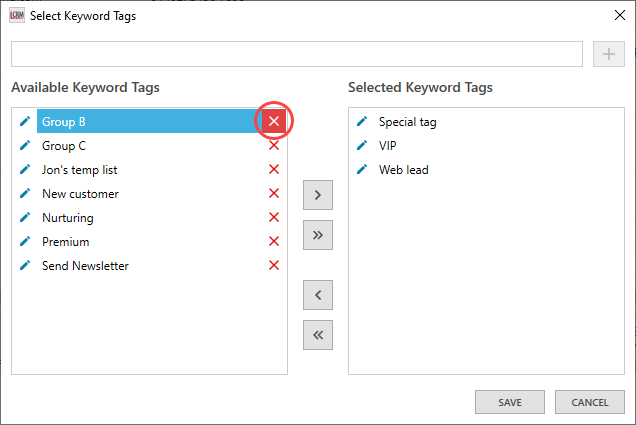Select Send Newsletter in available tags
636x425 pixels.
[85, 266]
